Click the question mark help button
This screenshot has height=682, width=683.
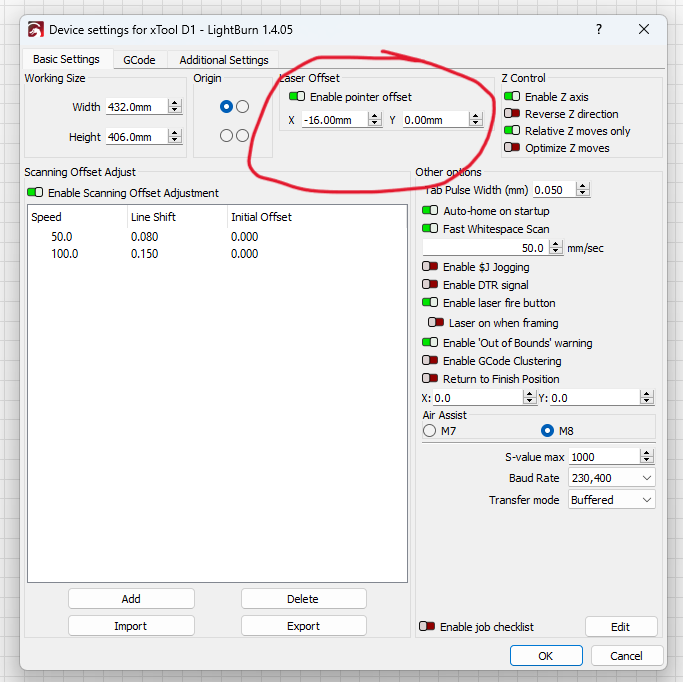(599, 29)
